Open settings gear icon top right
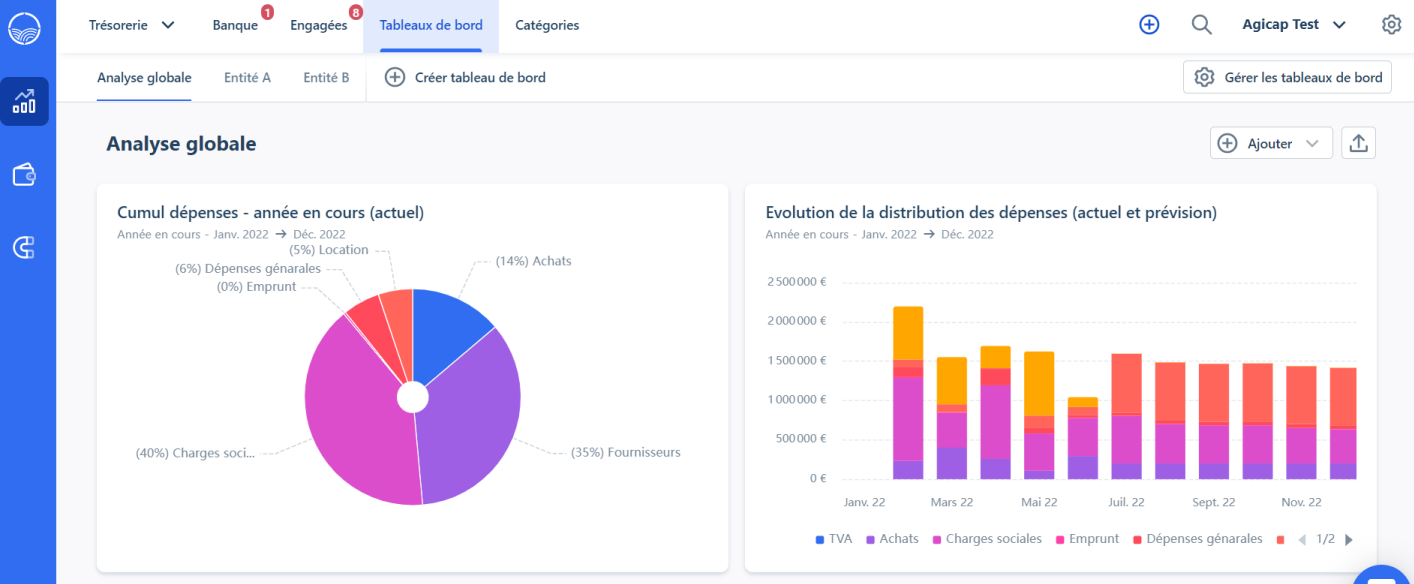Image resolution: width=1414 pixels, height=584 pixels. pos(1391,25)
